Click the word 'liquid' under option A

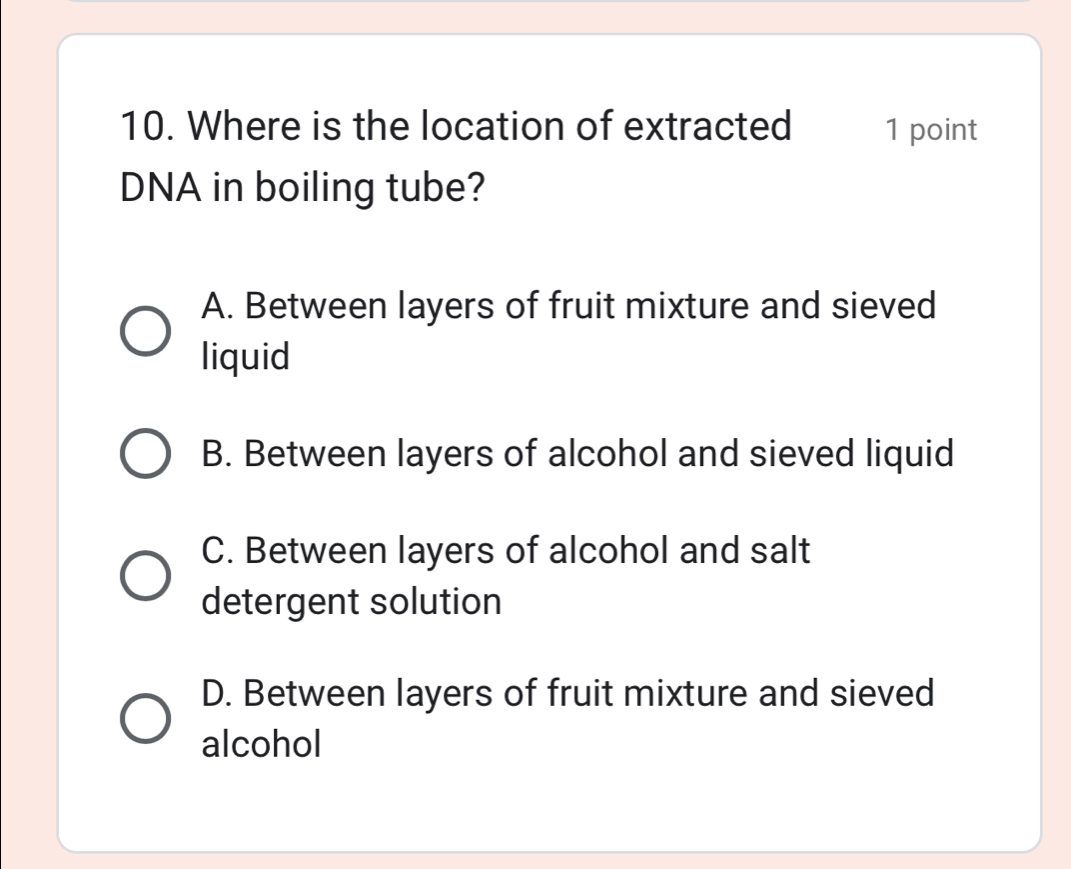tap(246, 356)
